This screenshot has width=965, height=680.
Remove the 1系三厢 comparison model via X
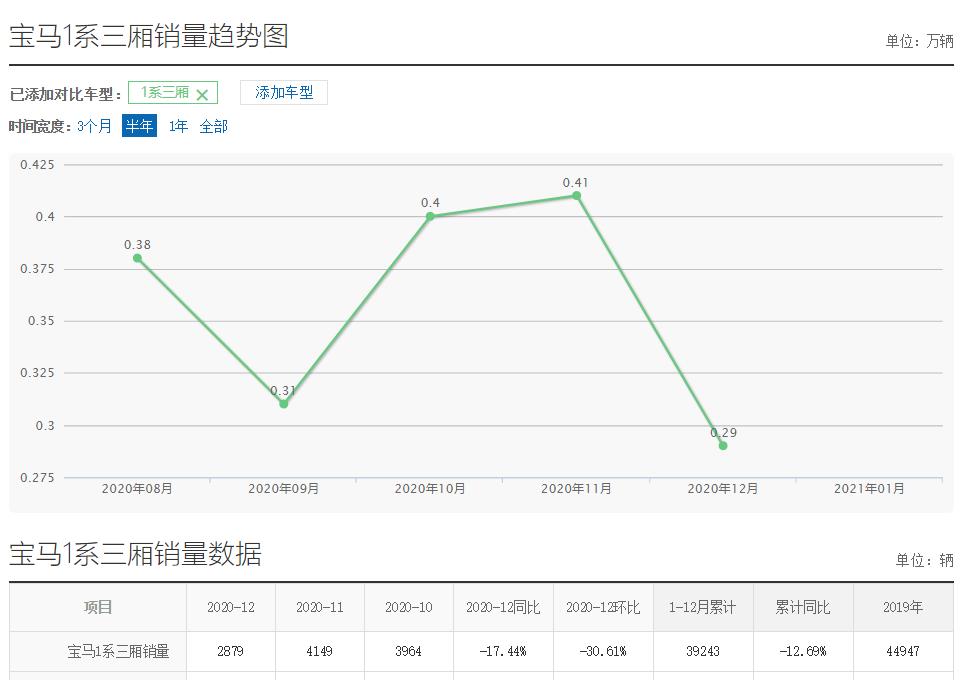click(x=202, y=95)
